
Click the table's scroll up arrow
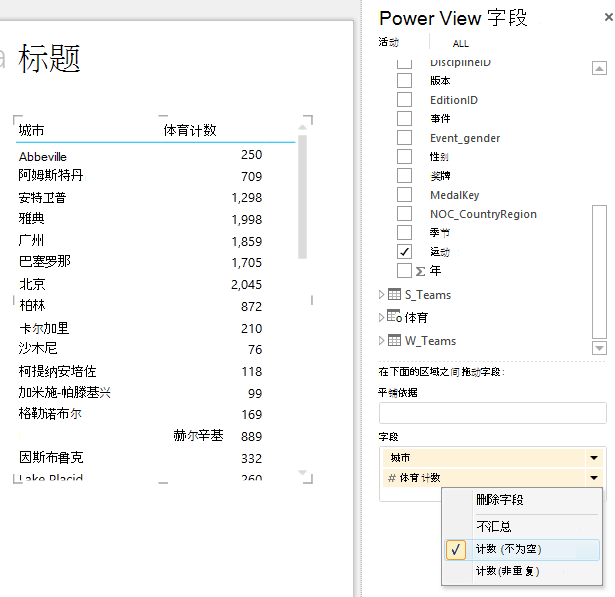[x=302, y=127]
